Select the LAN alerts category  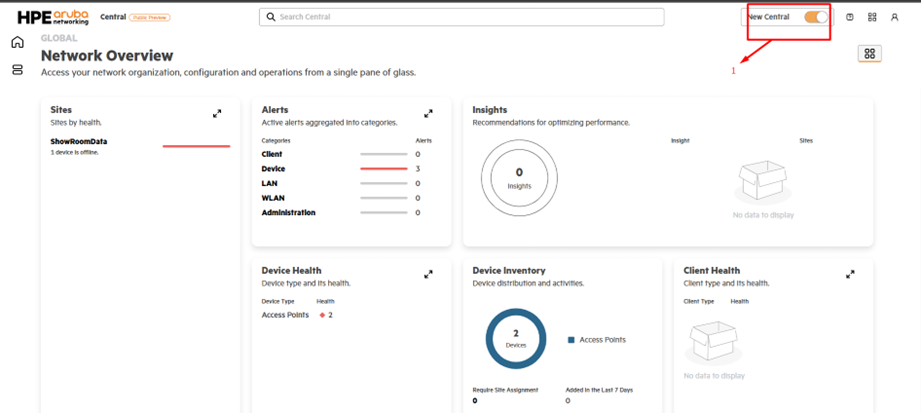coord(268,183)
